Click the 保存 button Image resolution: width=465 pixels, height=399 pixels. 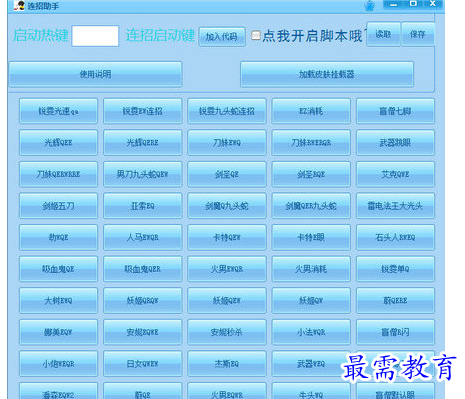point(418,34)
